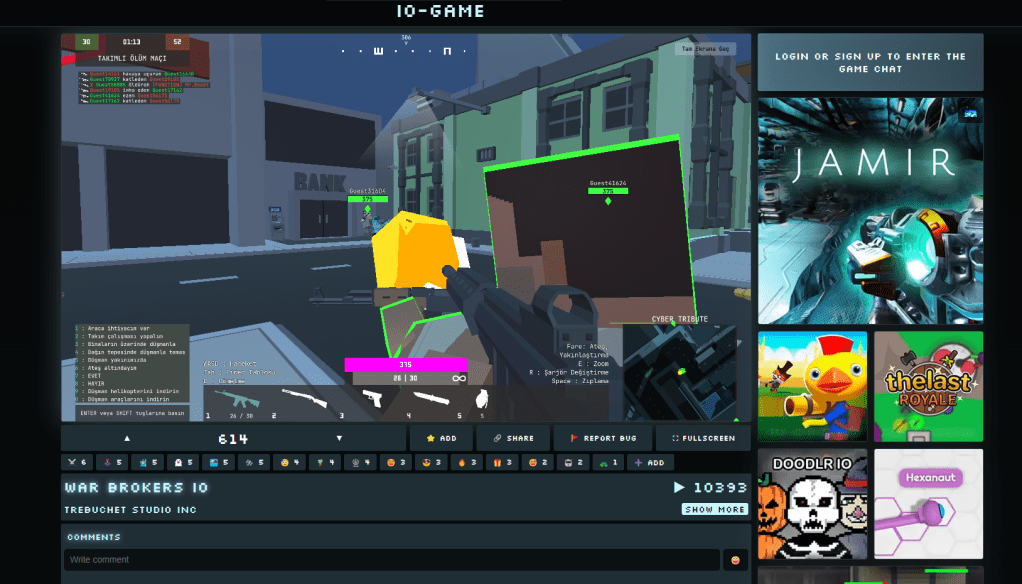Image resolution: width=1022 pixels, height=584 pixels.
Task: Add a new tag with plus Add
Action: coord(649,463)
